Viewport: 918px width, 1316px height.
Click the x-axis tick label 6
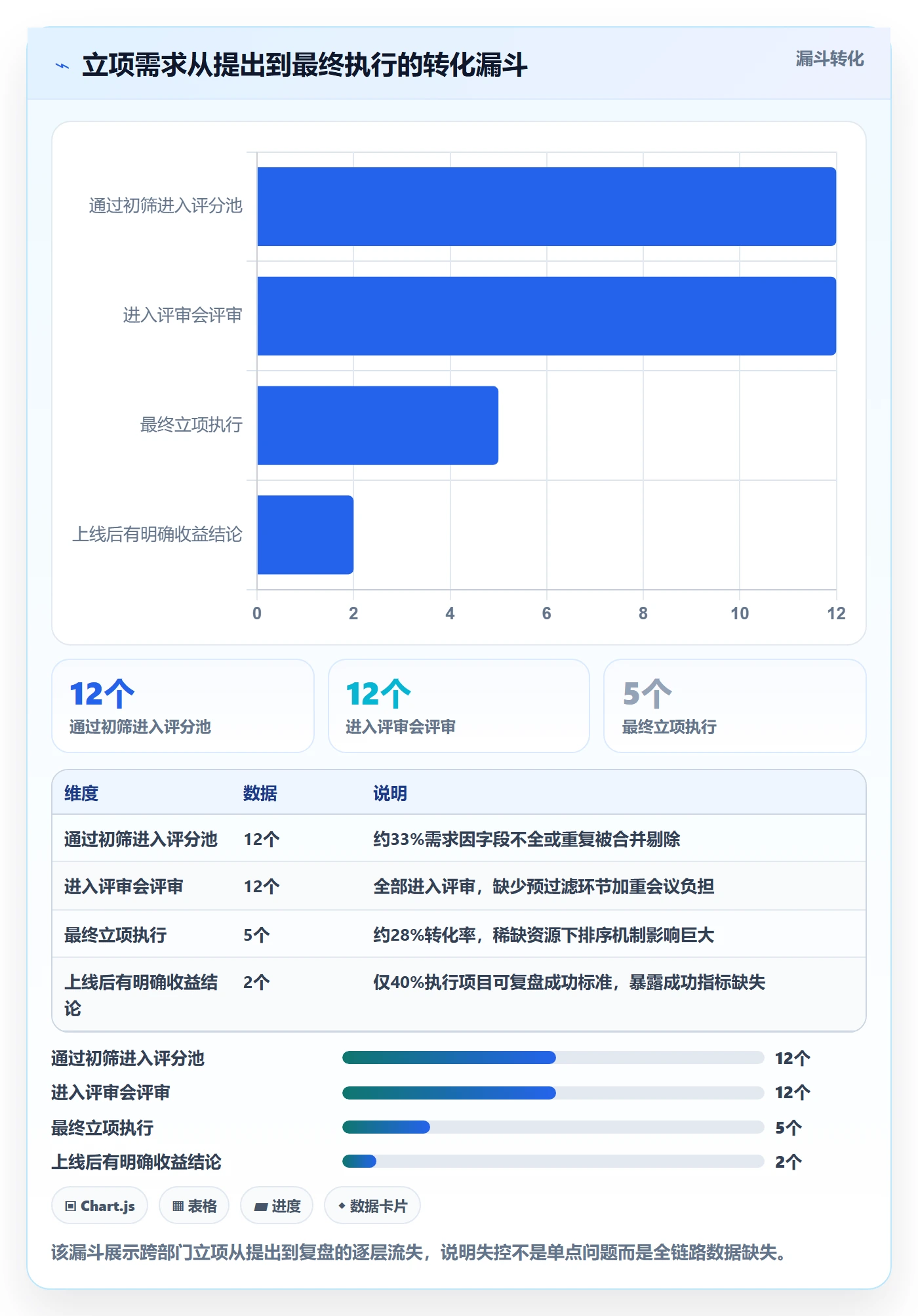[x=546, y=613]
